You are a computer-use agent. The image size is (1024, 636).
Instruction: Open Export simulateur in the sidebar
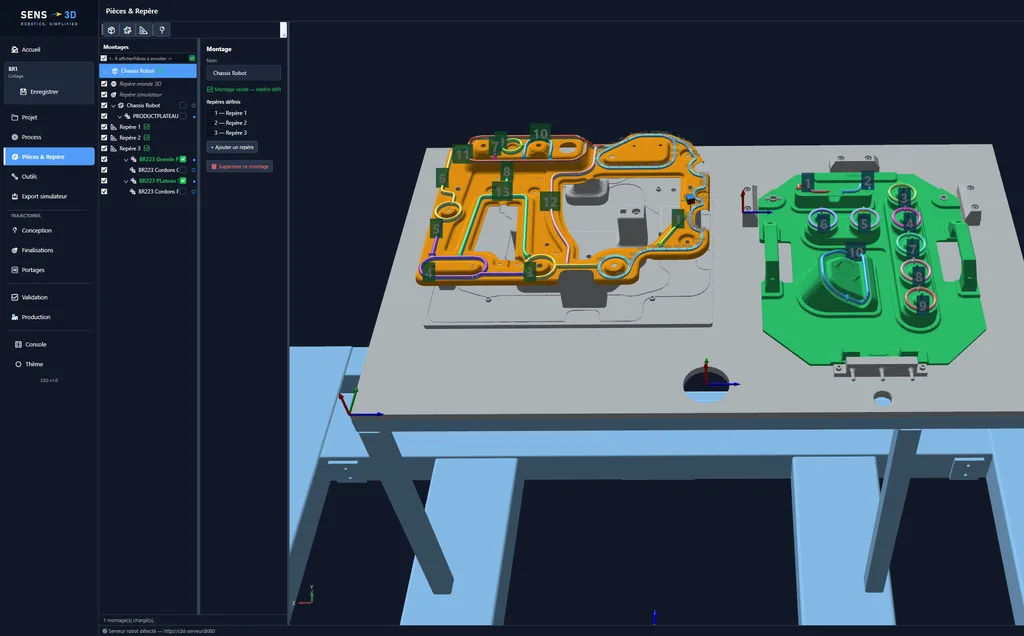click(40, 196)
